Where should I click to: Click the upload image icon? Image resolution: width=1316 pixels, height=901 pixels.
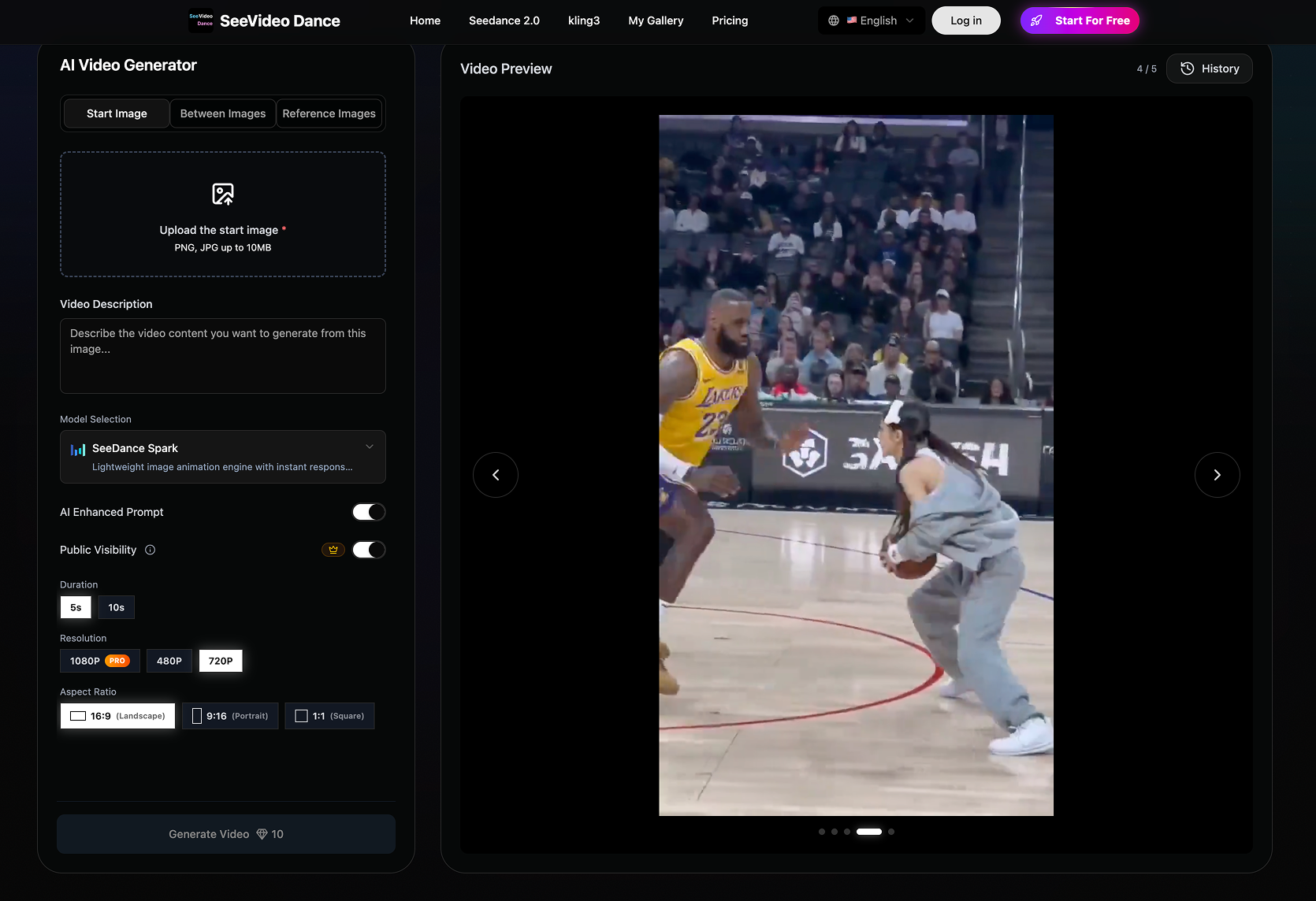pos(223,194)
